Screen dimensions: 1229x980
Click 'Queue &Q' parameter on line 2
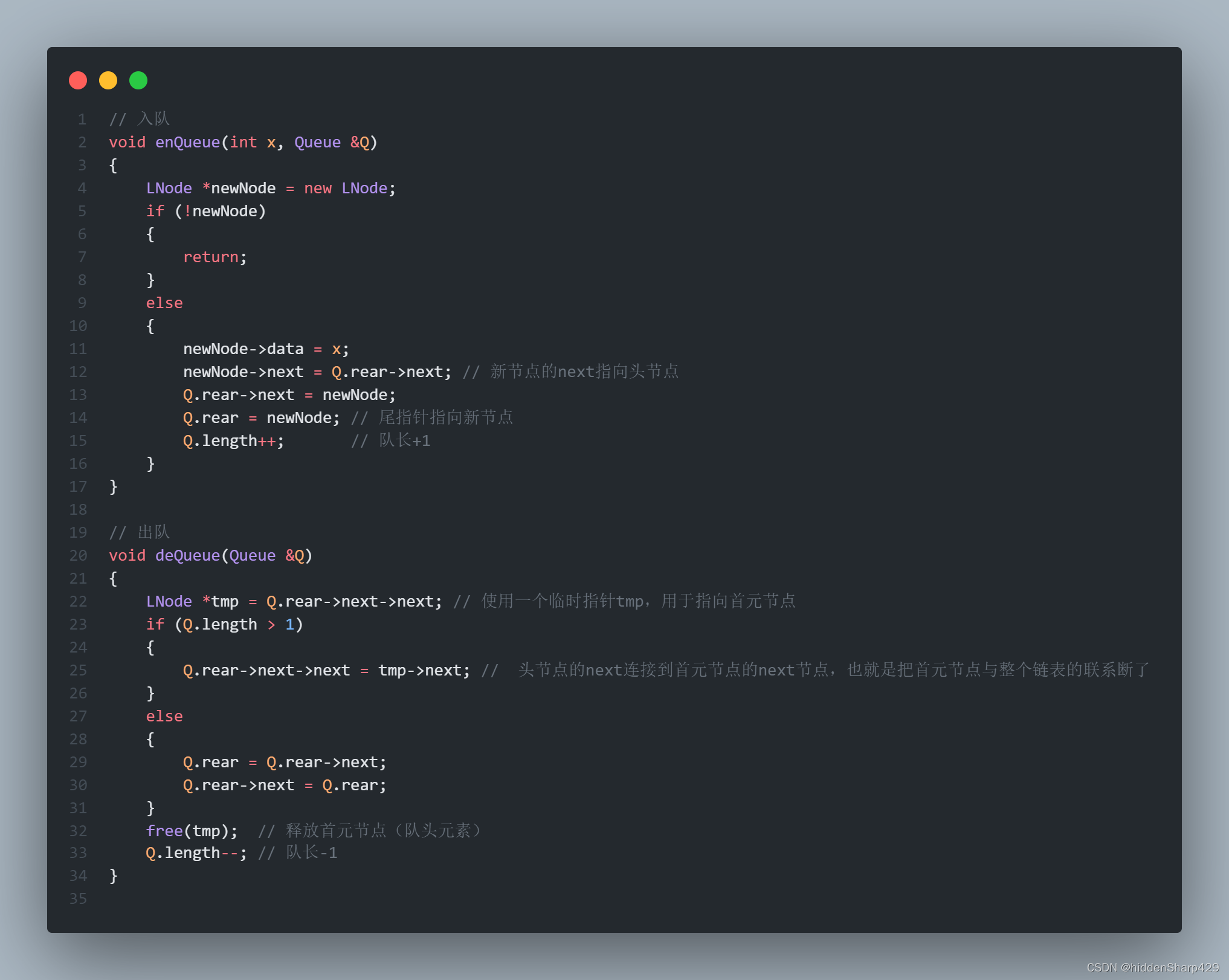pyautogui.click(x=332, y=143)
